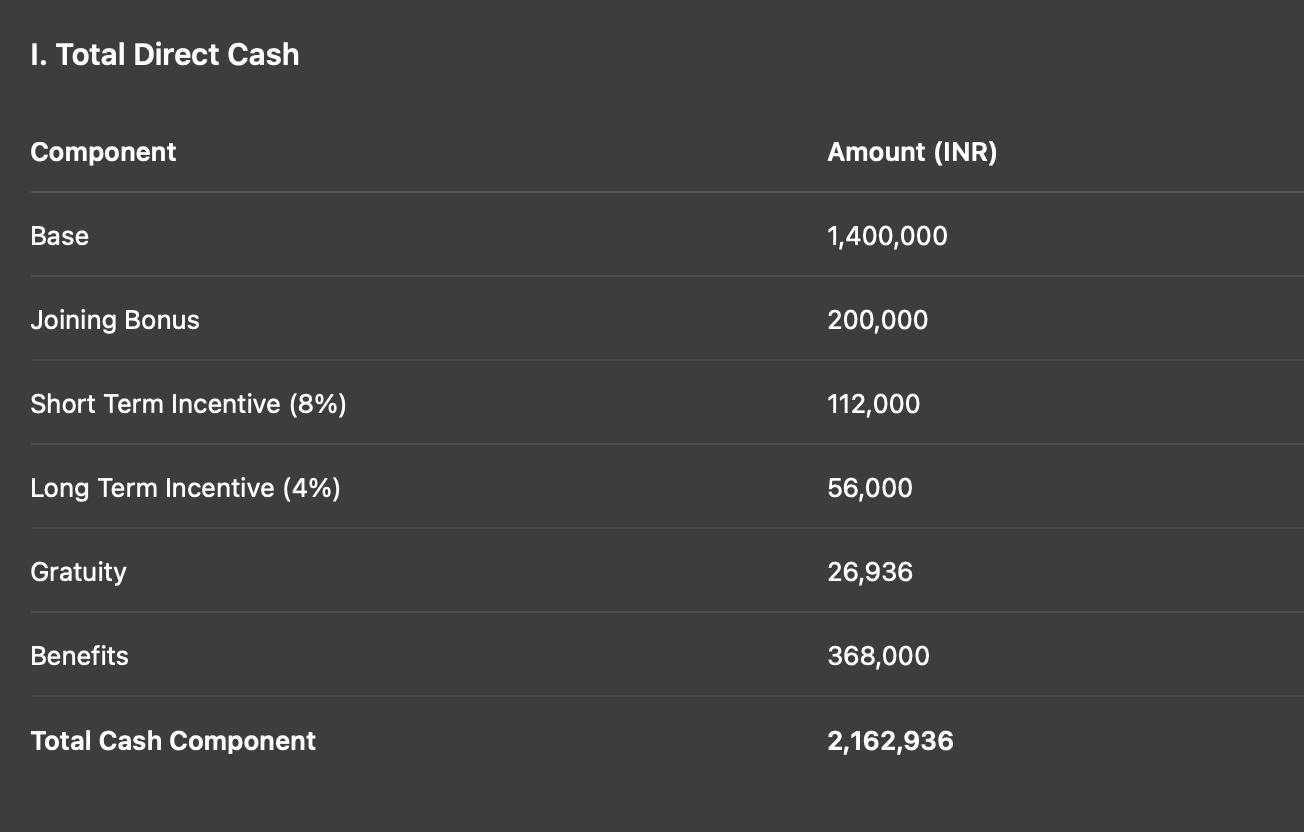Select the Total Cash Component label

click(x=173, y=741)
